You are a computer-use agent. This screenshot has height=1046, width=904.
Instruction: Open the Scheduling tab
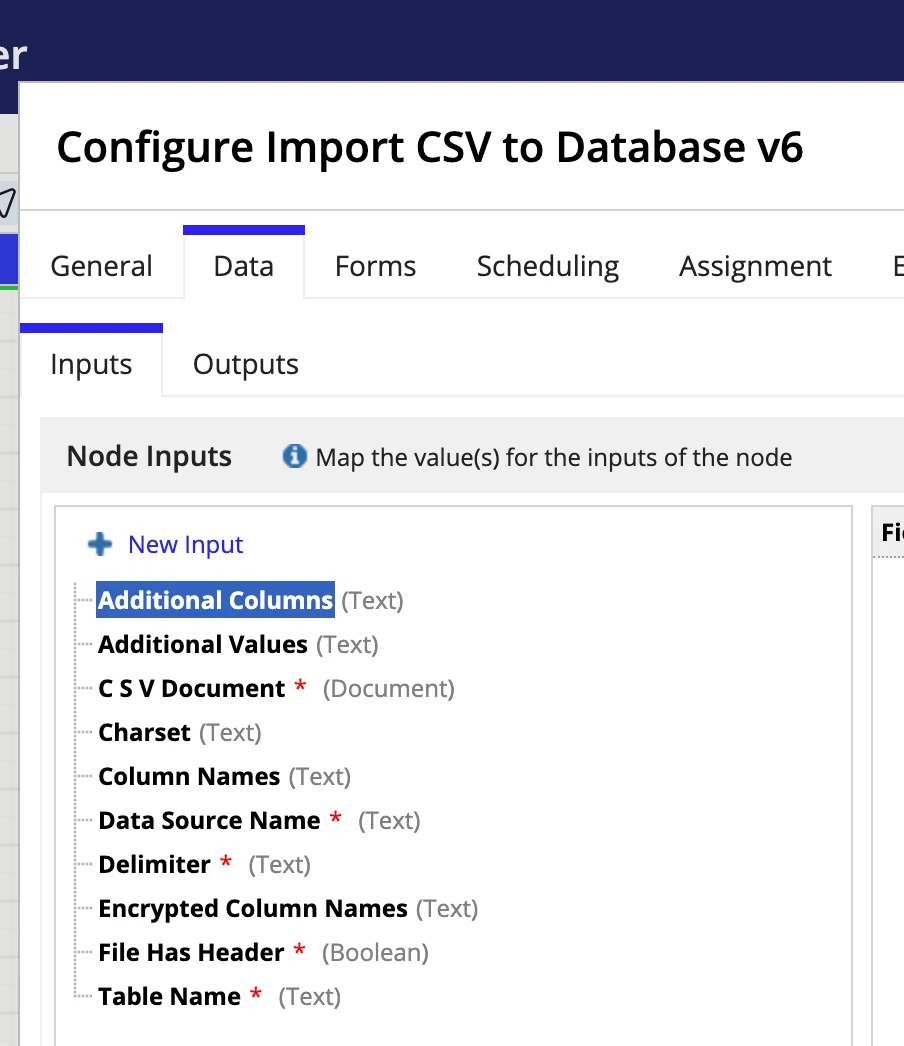548,266
